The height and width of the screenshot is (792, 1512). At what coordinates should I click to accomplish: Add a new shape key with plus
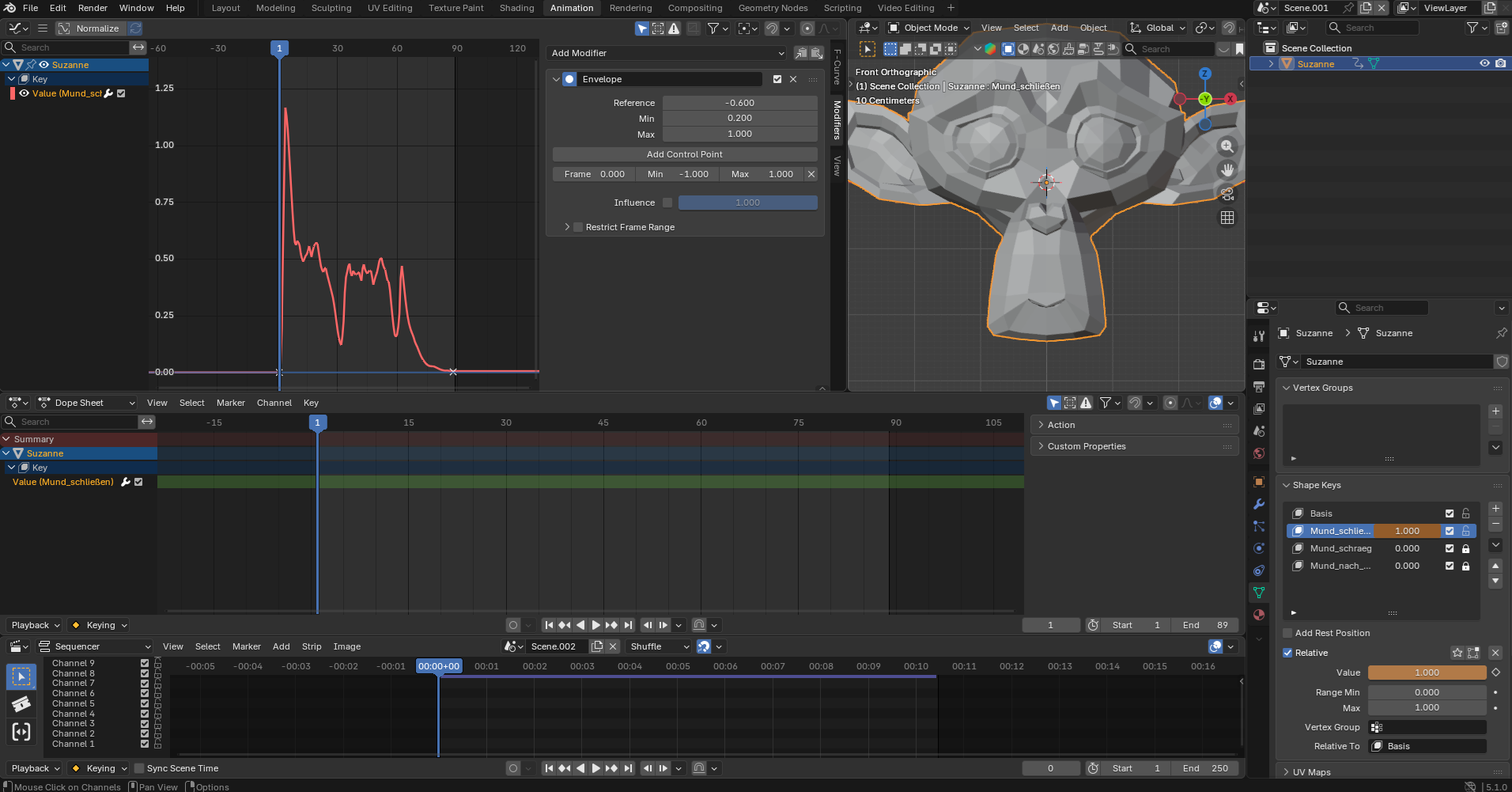click(1495, 509)
